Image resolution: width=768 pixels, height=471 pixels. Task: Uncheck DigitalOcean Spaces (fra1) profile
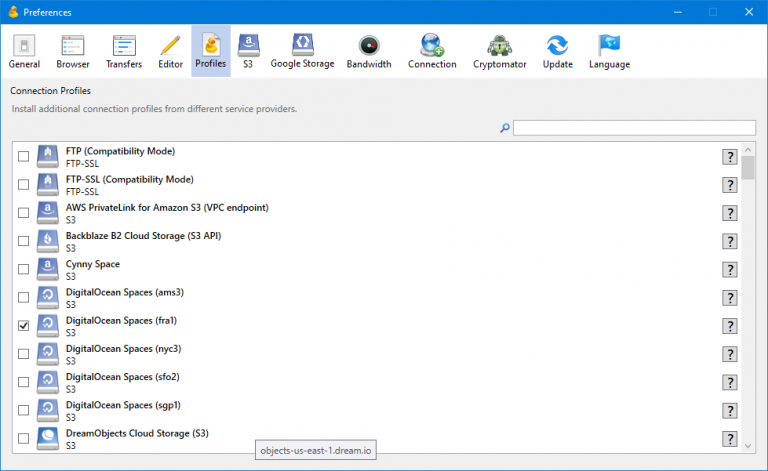click(x=24, y=326)
